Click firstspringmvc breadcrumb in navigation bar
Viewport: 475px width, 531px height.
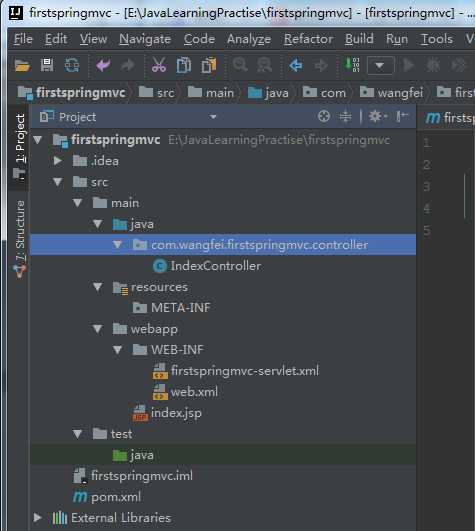coord(71,92)
